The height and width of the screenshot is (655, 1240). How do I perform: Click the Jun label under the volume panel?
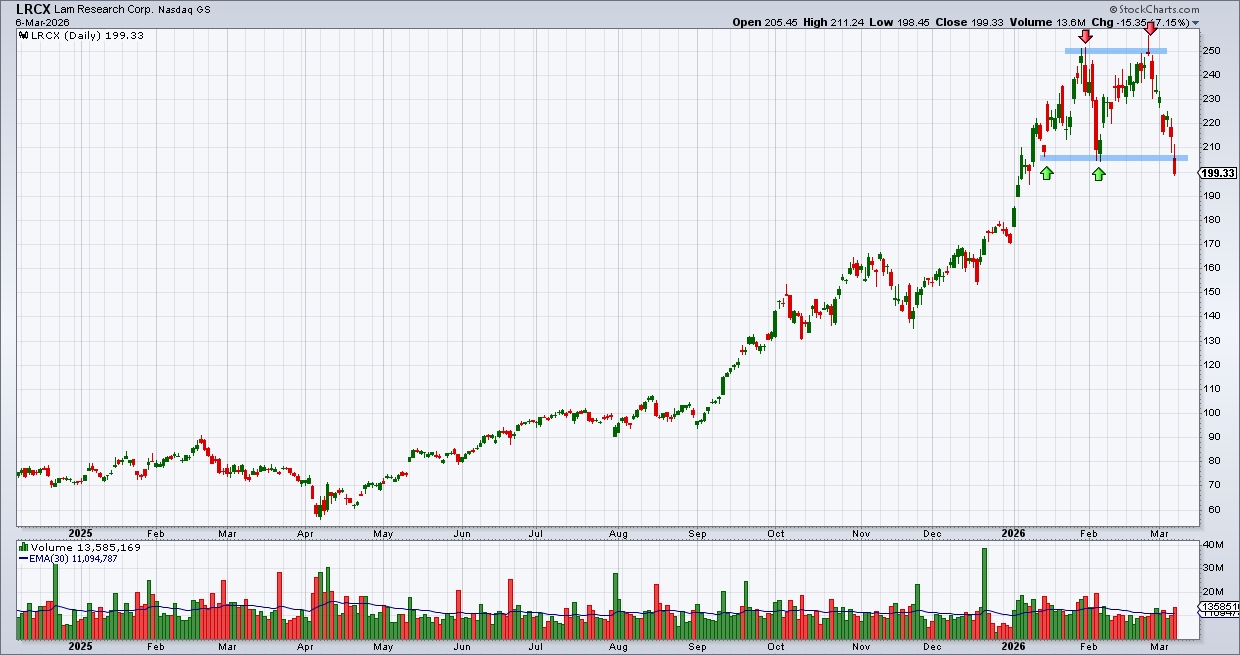(x=462, y=648)
